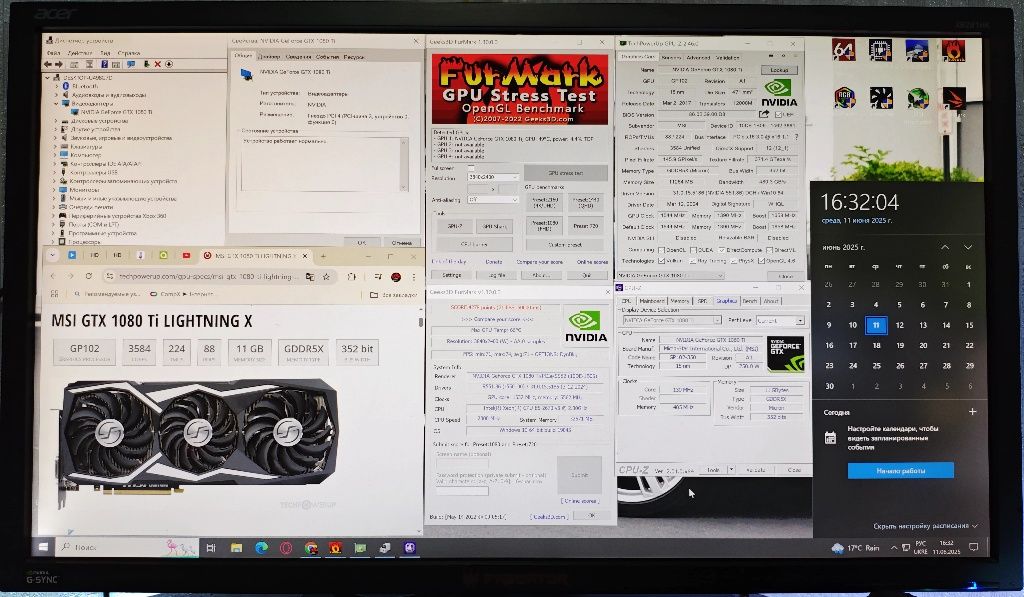
Task: Go to previous month in calendar flyout
Action: (x=945, y=247)
